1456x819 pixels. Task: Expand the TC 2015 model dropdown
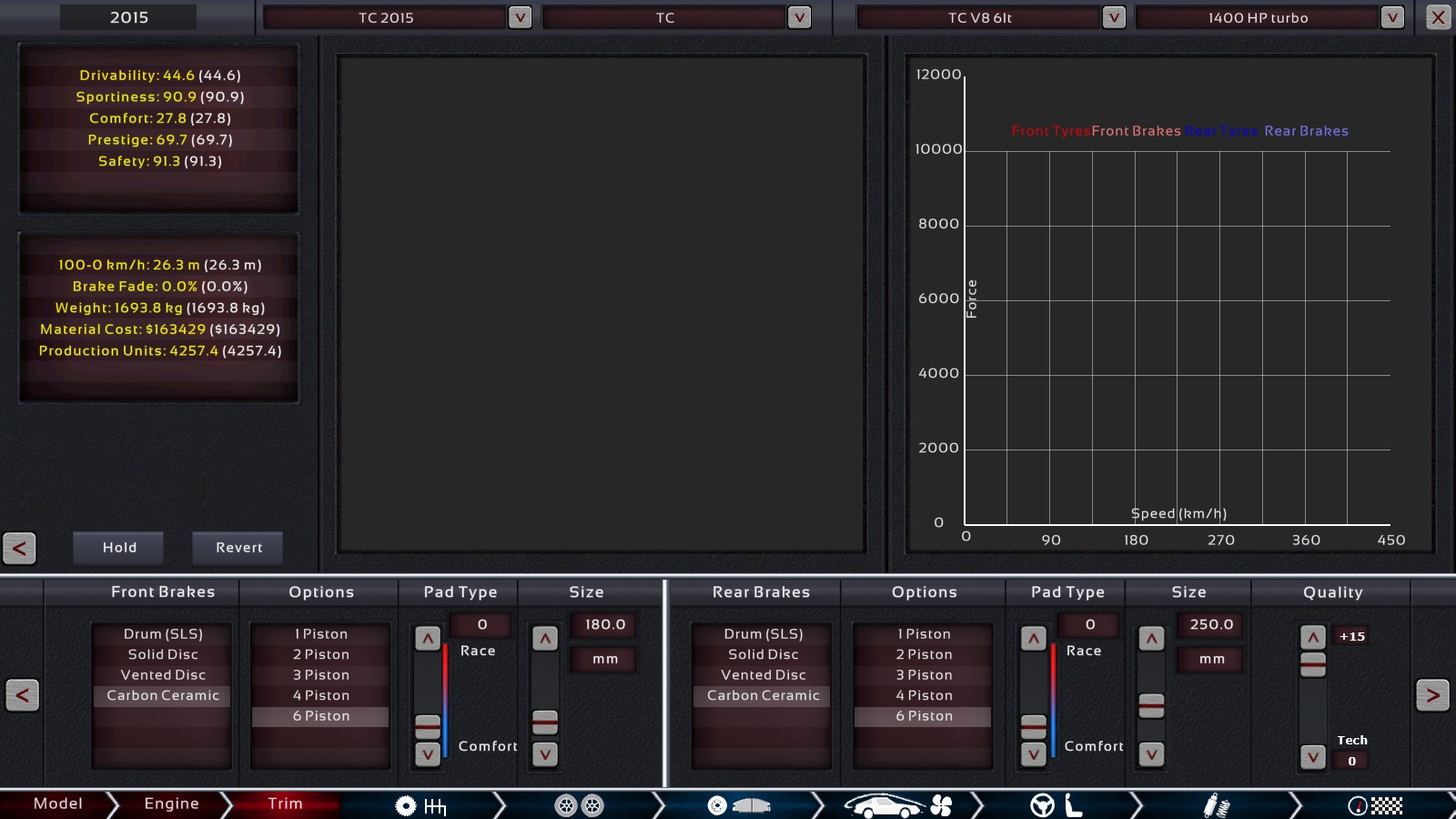520,17
